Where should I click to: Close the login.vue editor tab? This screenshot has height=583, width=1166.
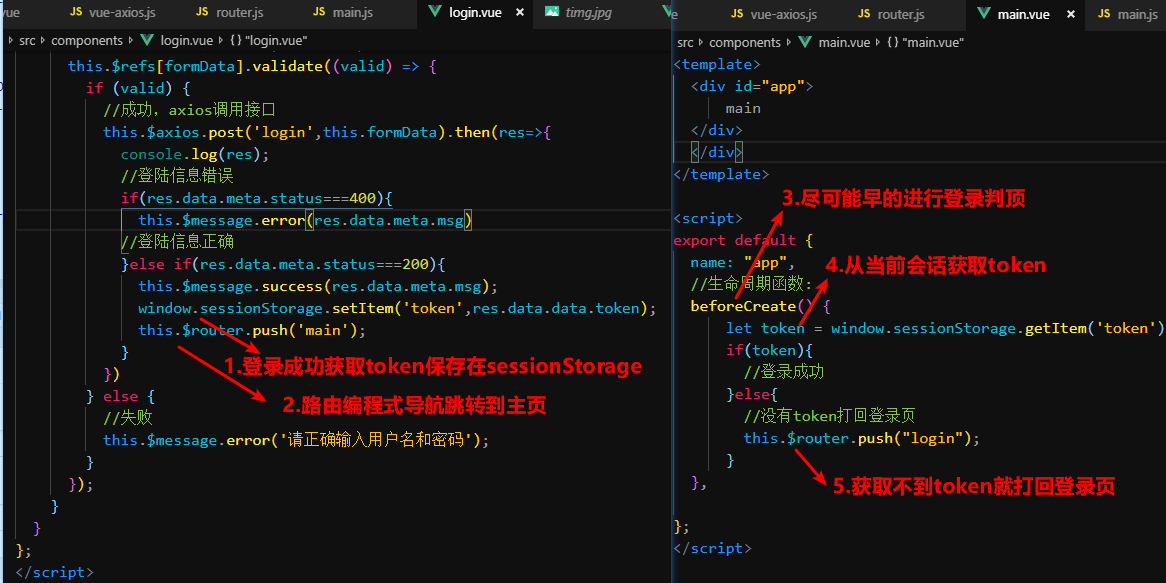tap(521, 13)
